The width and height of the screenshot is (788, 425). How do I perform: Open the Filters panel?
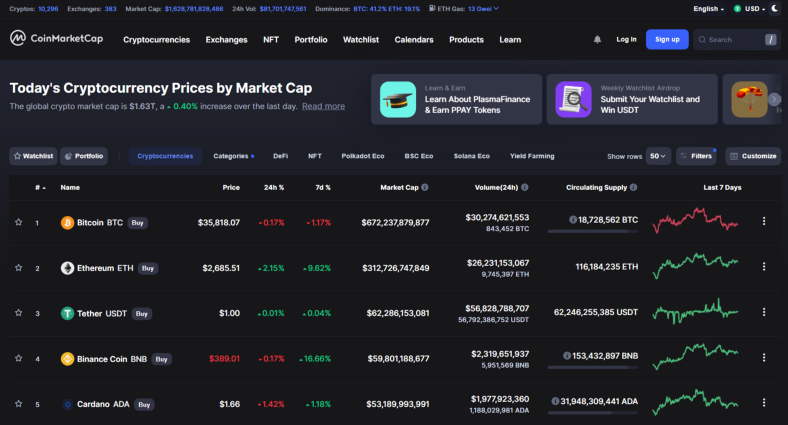[x=696, y=156]
